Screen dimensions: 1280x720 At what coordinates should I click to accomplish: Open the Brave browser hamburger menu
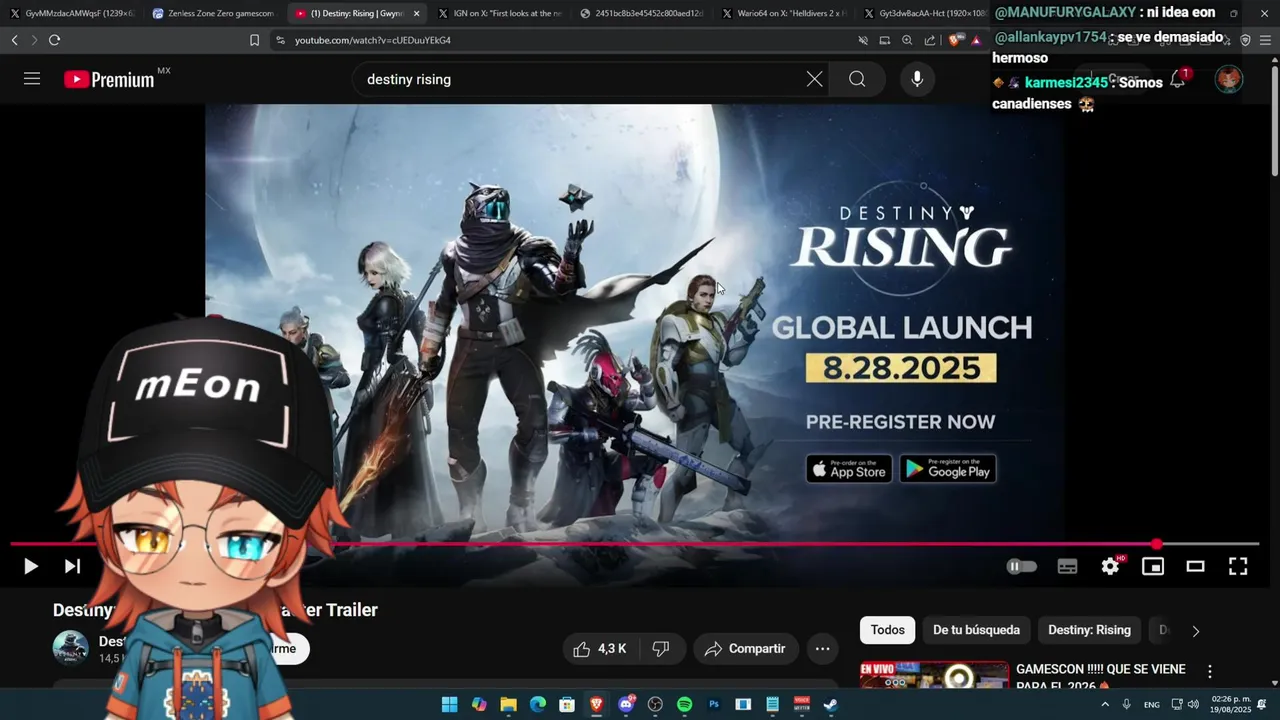click(1265, 40)
